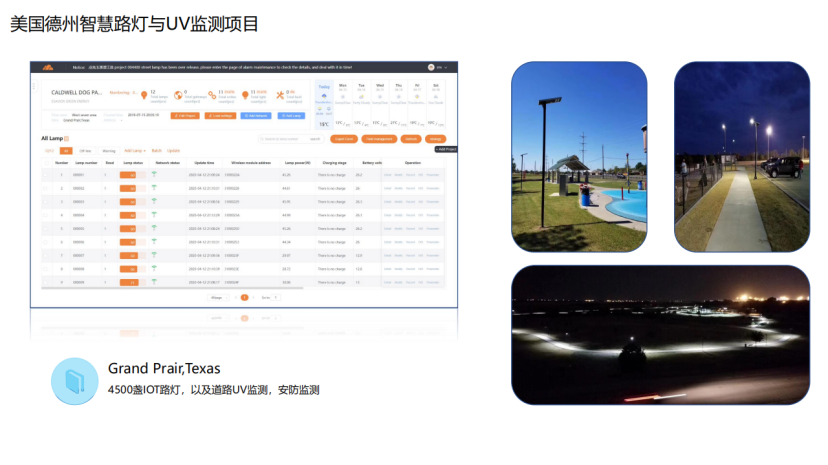Click Today's thunderstorm weather icon
The width and height of the screenshot is (828, 465).
[x=324, y=96]
